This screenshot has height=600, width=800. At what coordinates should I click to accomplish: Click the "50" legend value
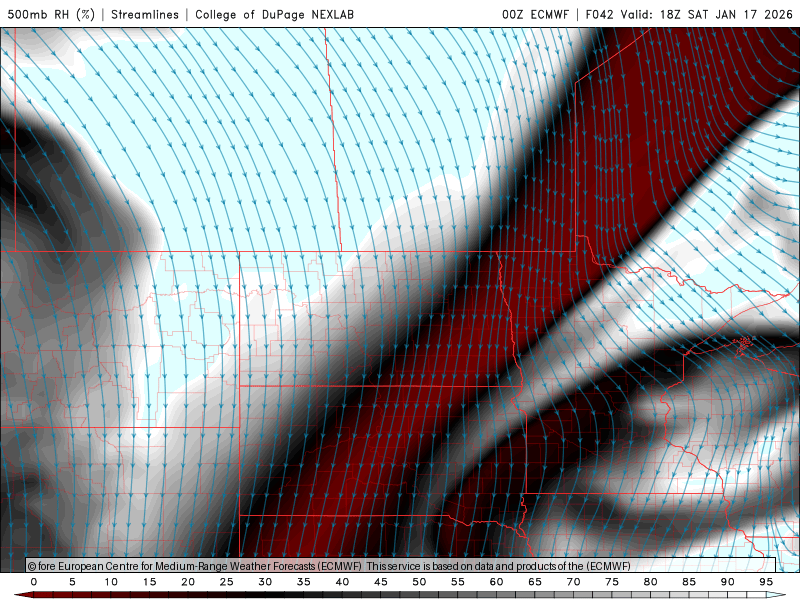[x=419, y=582]
